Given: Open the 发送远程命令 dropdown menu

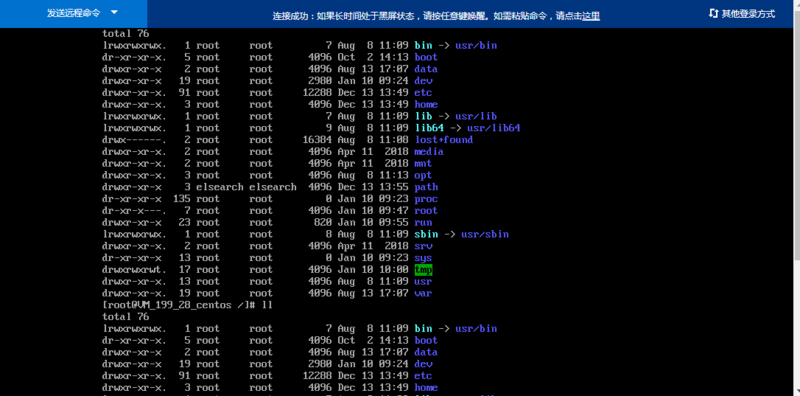Looking at the screenshot, I should pos(73,13).
